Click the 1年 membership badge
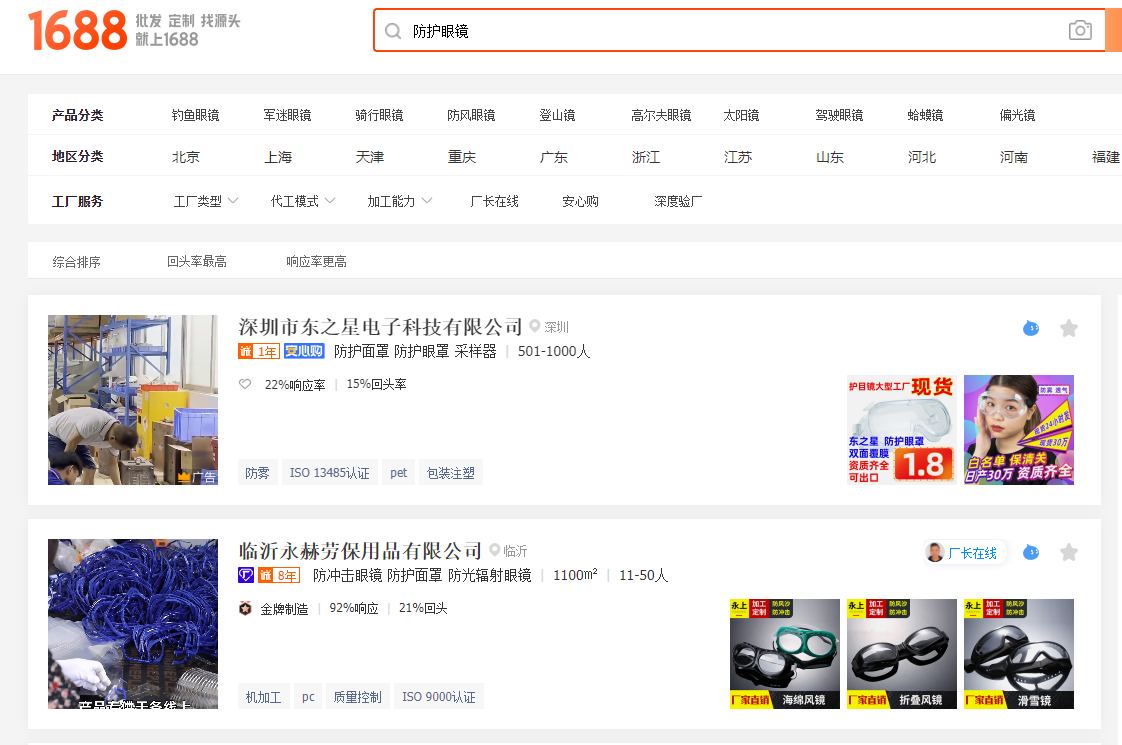This screenshot has height=745, width=1122. (x=259, y=351)
